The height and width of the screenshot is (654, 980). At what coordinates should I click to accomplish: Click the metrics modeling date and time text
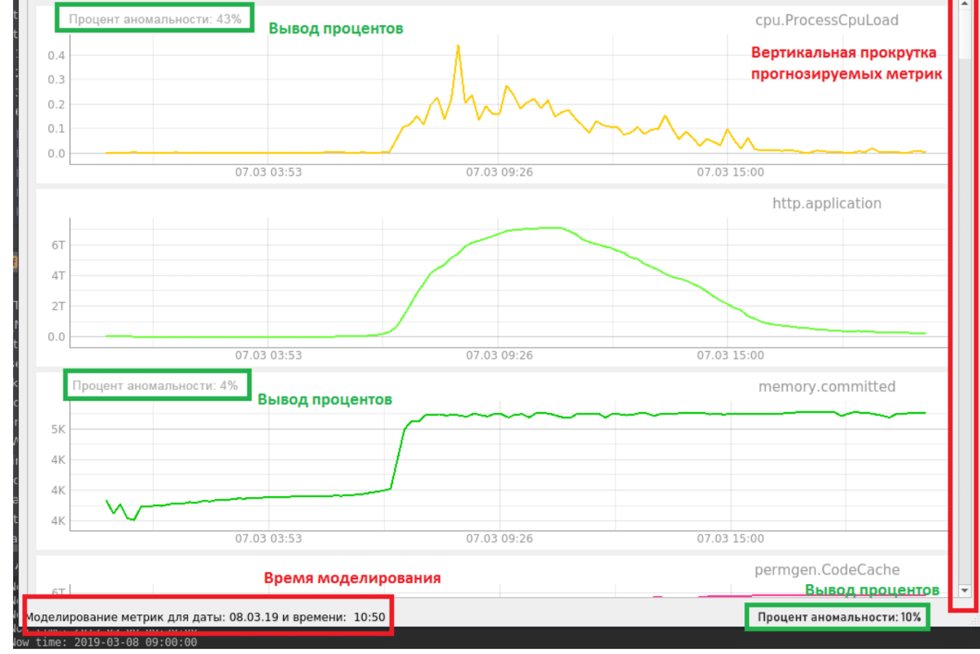point(205,617)
